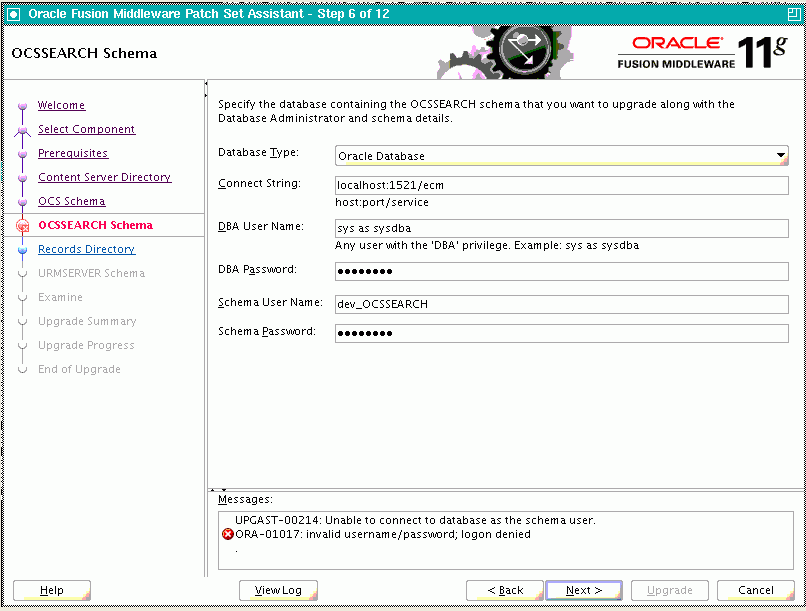
Task: Click the Help button
Action: 52,590
